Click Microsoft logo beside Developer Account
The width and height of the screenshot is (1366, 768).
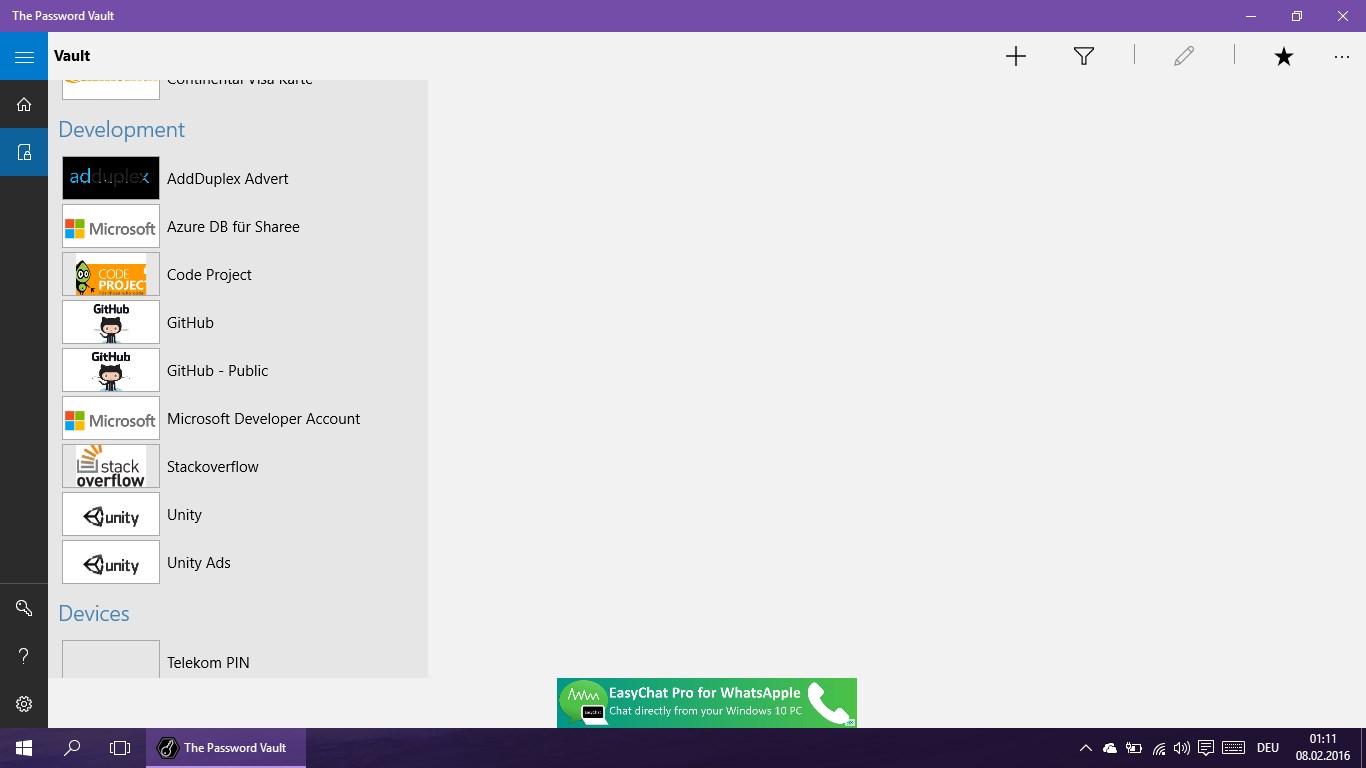tap(111, 418)
